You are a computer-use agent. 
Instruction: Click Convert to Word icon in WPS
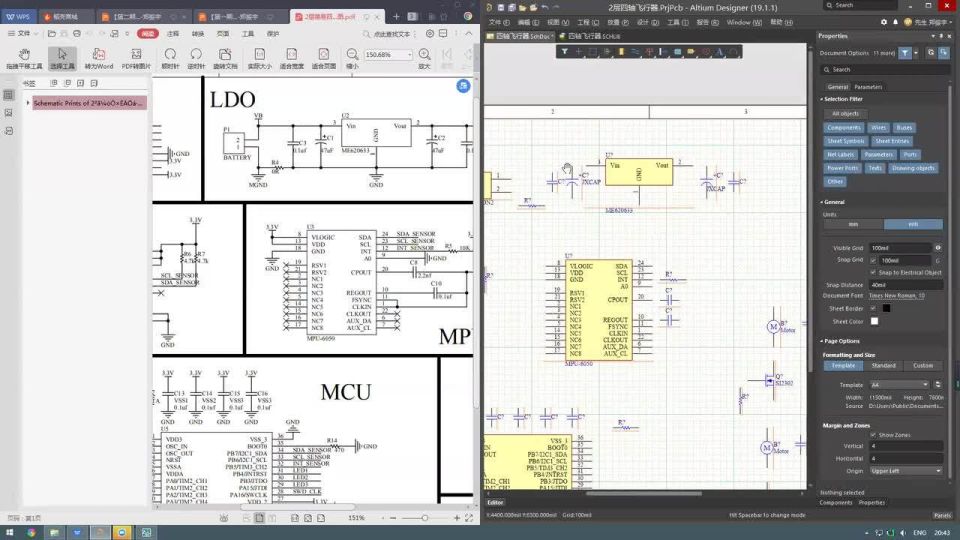pos(99,58)
